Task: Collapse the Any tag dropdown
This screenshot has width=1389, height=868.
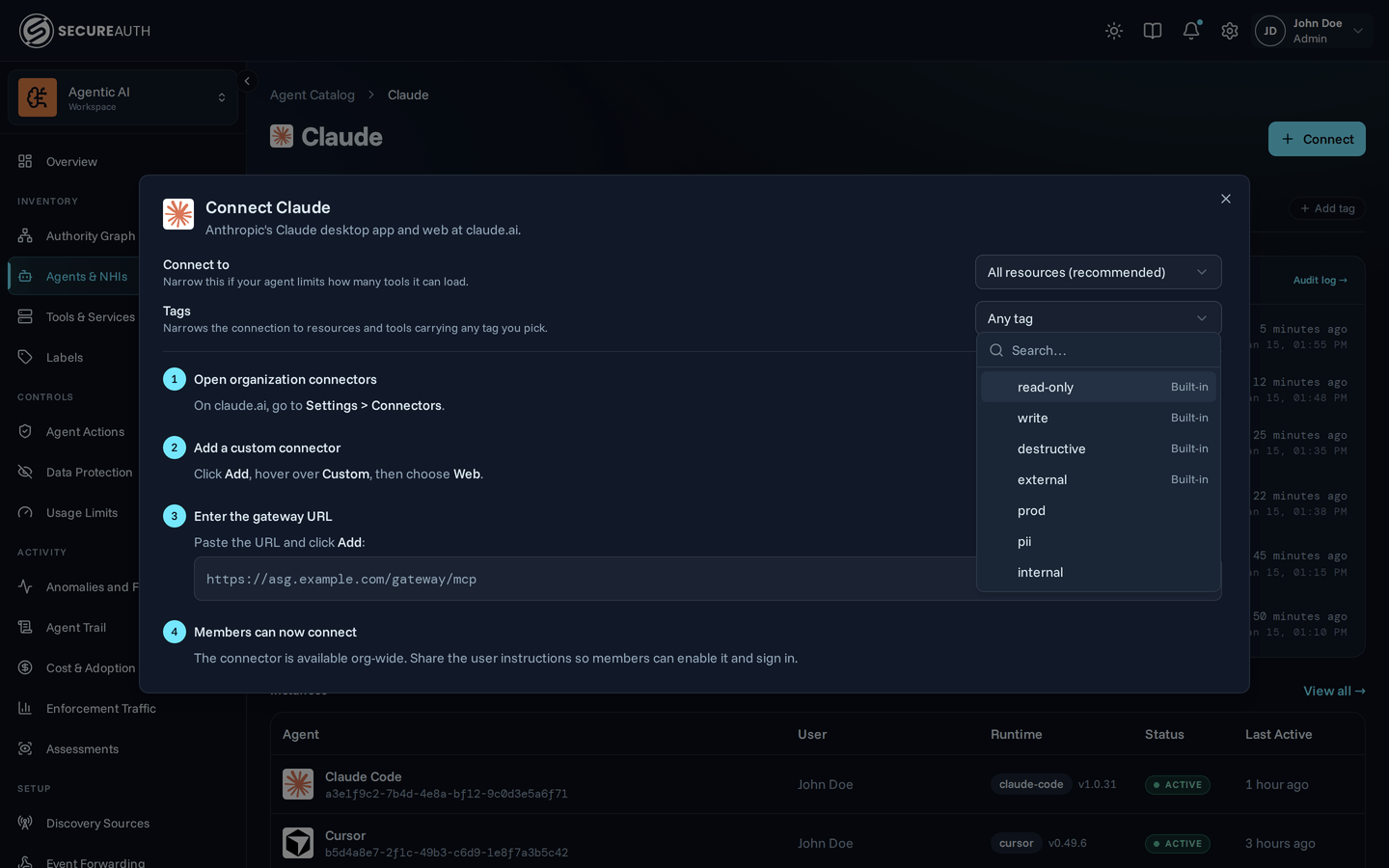Action: click(x=1098, y=318)
